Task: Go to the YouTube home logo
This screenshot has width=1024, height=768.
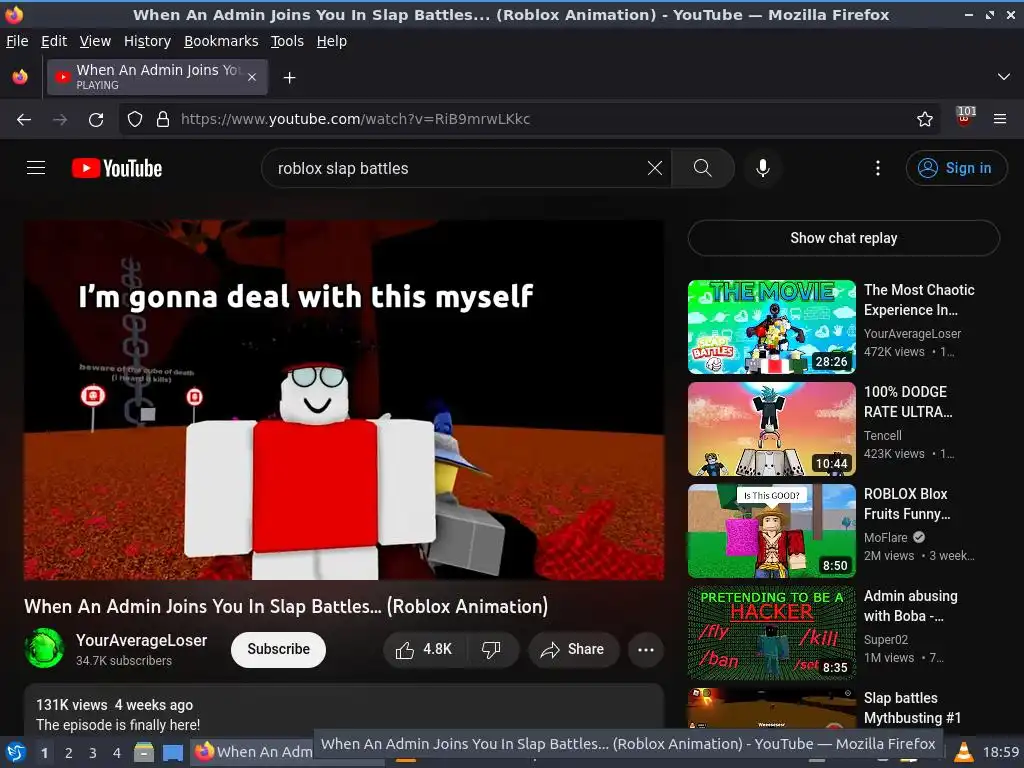Action: tap(117, 168)
